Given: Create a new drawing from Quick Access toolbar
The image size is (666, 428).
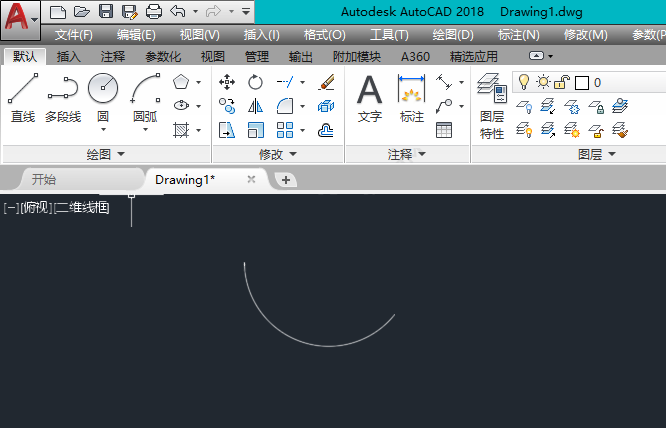Looking at the screenshot, I should pyautogui.click(x=58, y=11).
